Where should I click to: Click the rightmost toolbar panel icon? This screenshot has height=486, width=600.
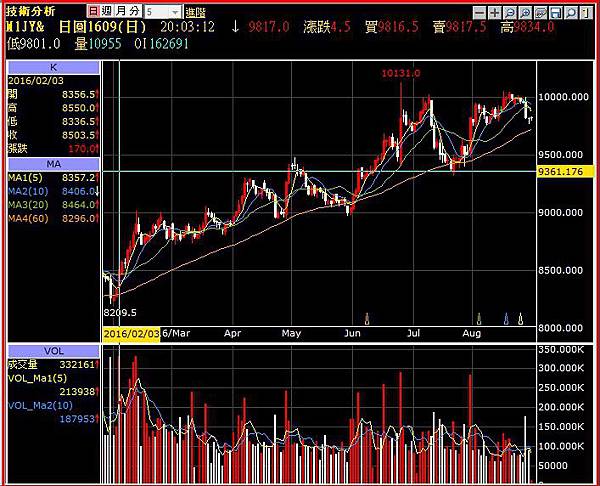click(x=585, y=12)
